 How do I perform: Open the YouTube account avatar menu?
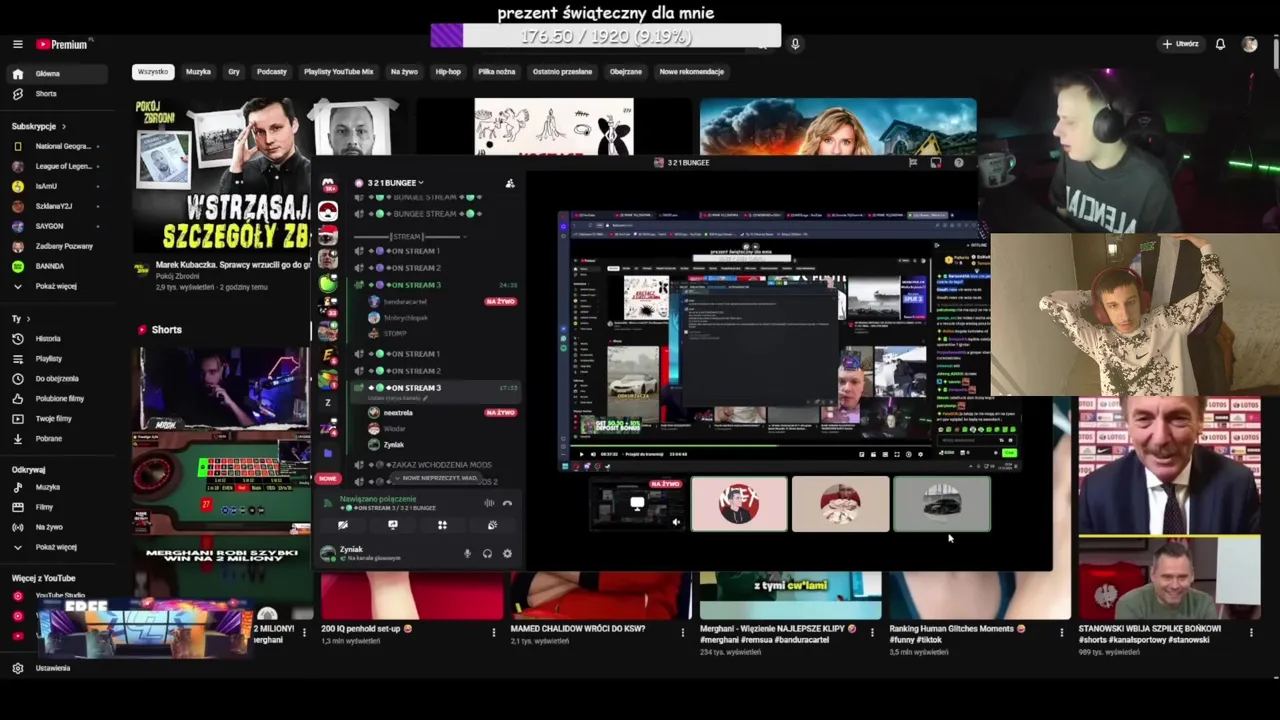[x=1249, y=44]
